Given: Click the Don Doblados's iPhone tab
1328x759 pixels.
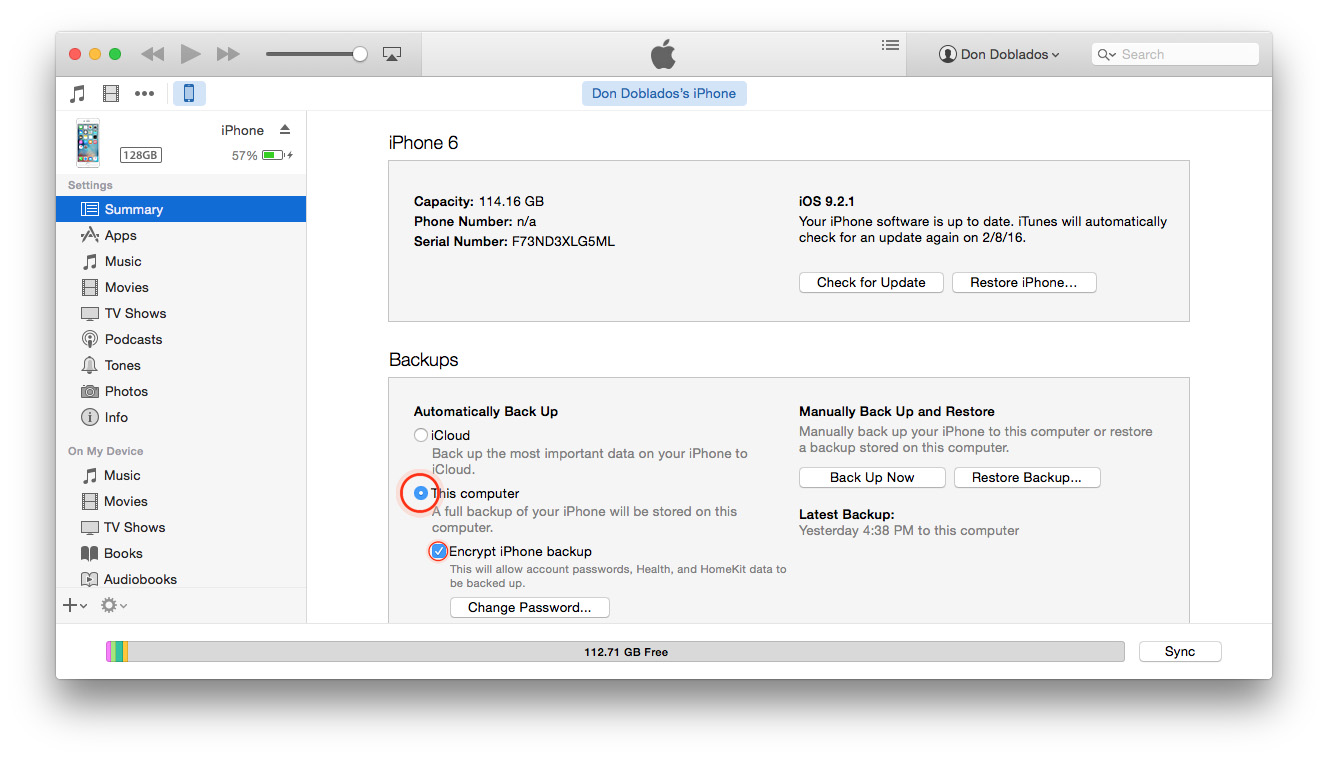Looking at the screenshot, I should (x=664, y=93).
